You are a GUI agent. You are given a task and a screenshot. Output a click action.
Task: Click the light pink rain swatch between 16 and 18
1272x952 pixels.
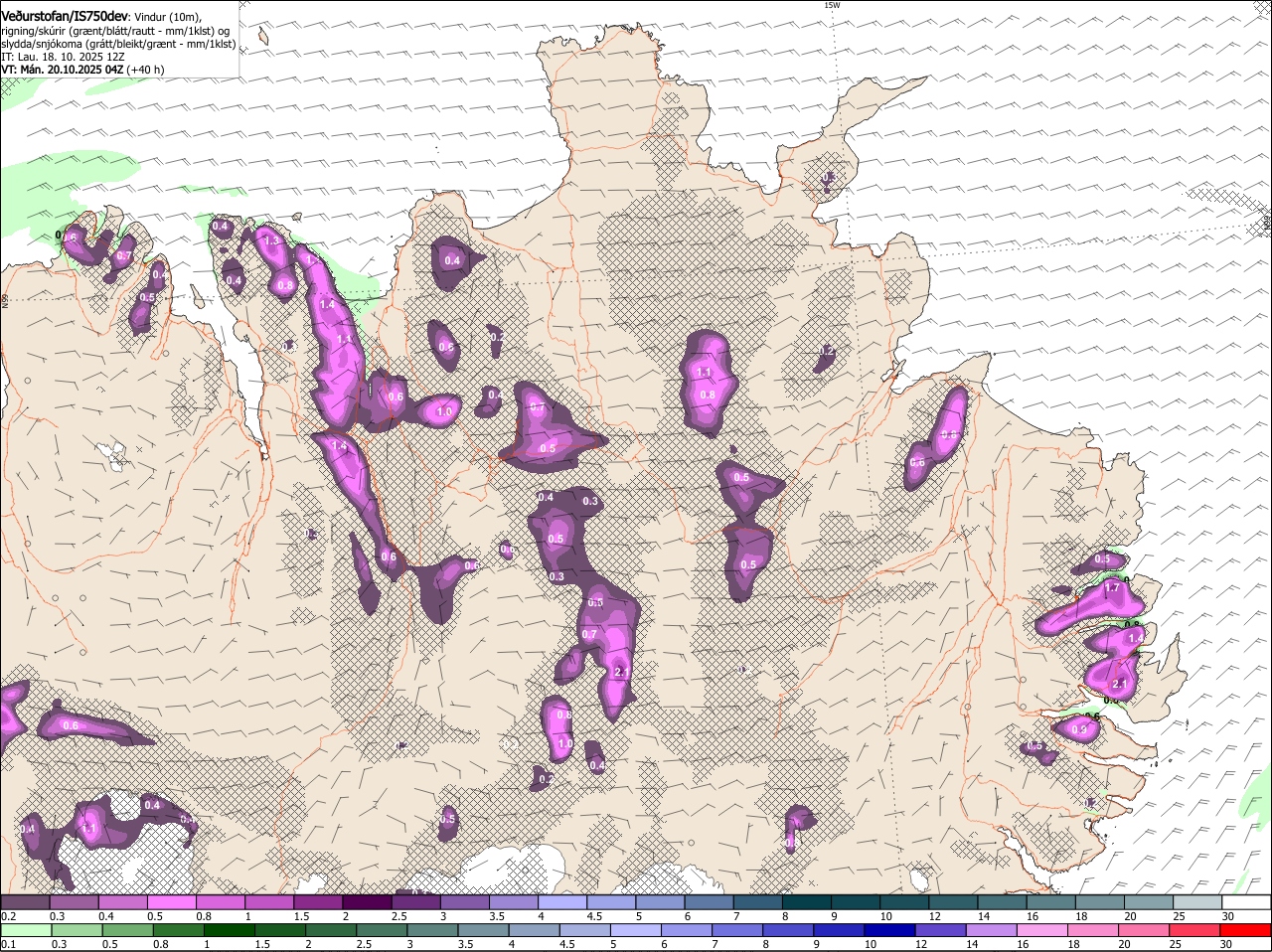1042,931
